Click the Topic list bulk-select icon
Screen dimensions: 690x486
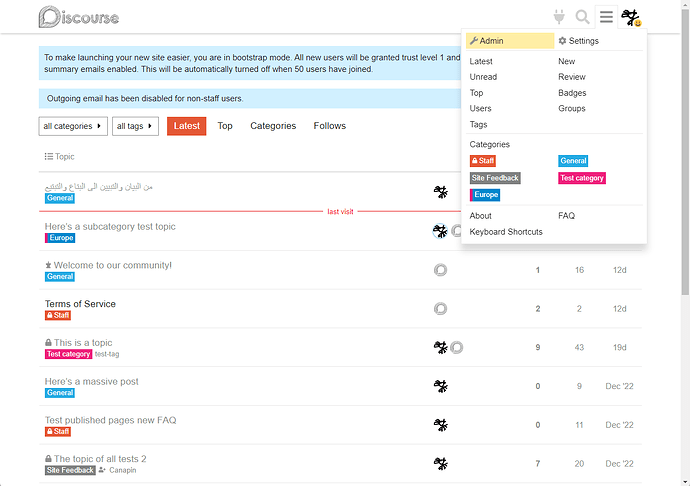48,156
